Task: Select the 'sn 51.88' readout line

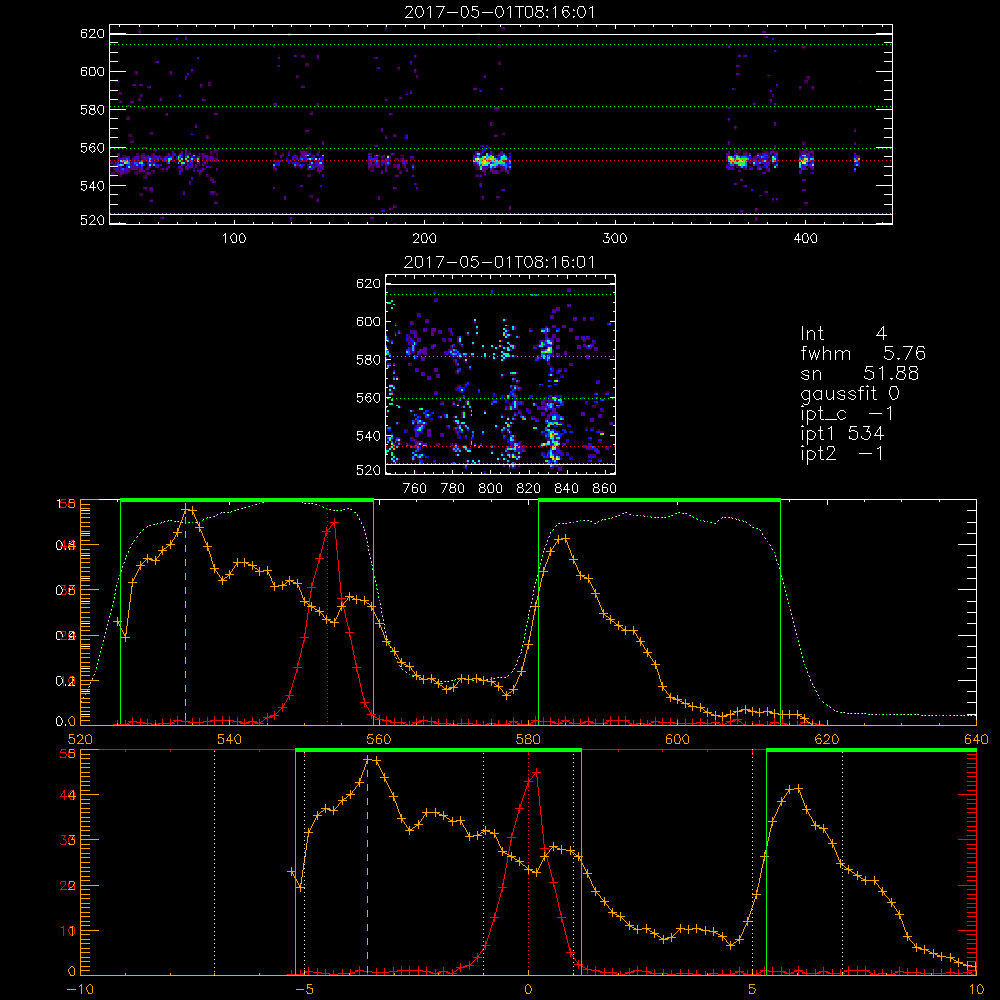Action: point(859,373)
